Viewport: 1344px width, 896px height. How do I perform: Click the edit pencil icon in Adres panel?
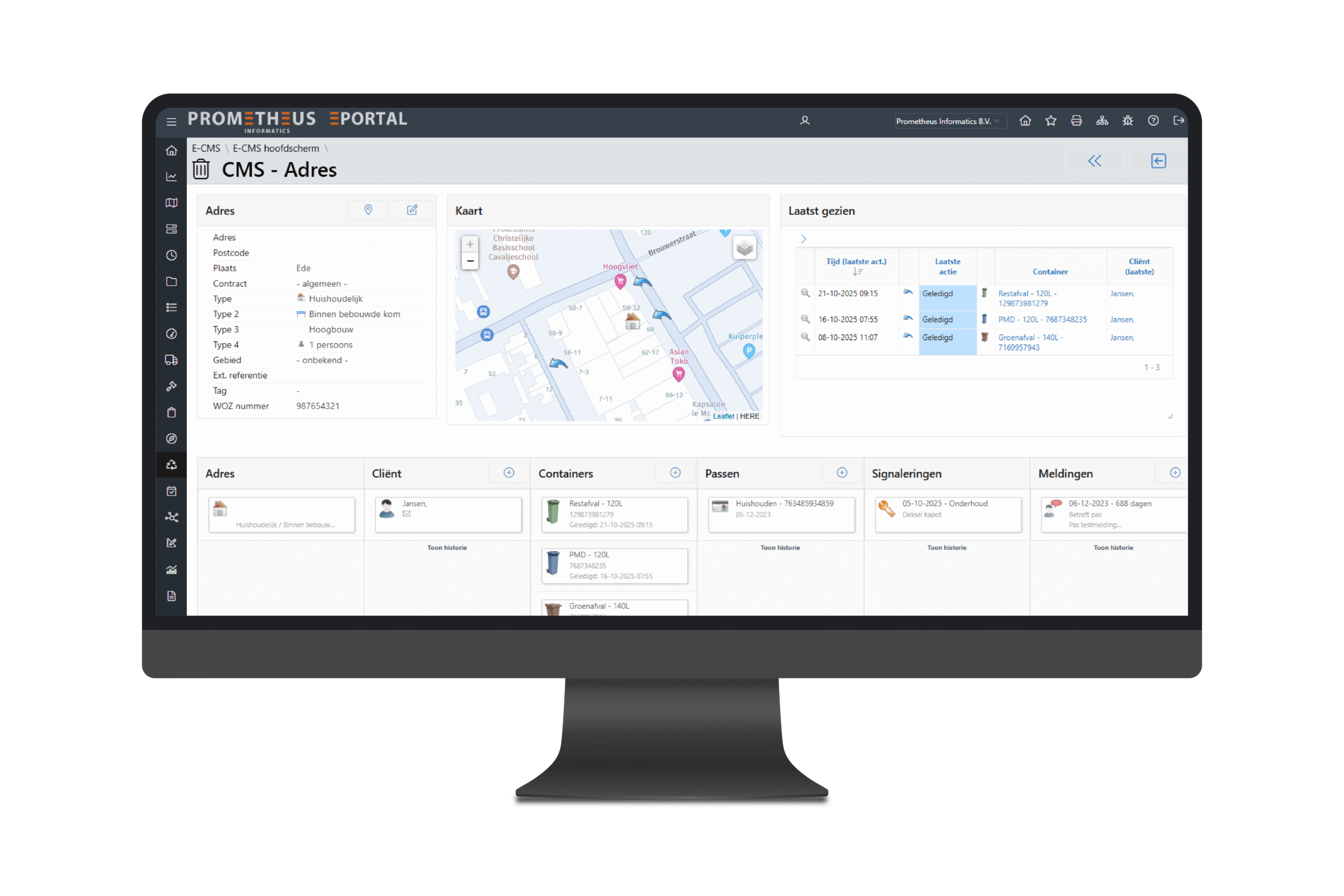pos(412,210)
